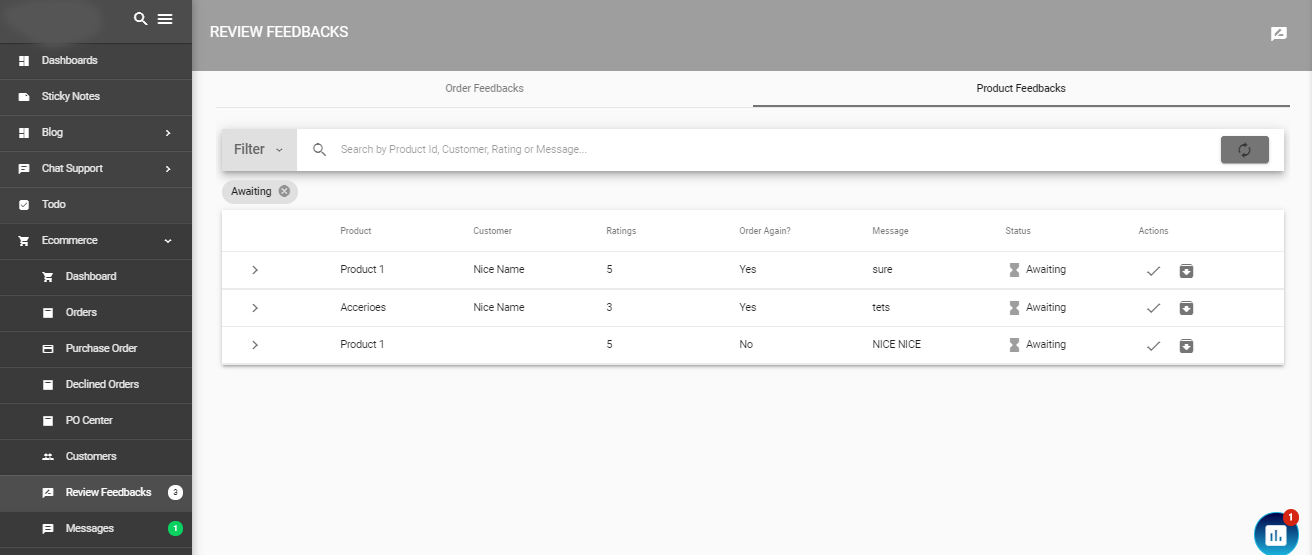This screenshot has height=555, width=1312.
Task: Click the Ecommerce Dashboard cart icon
Action: 48,277
